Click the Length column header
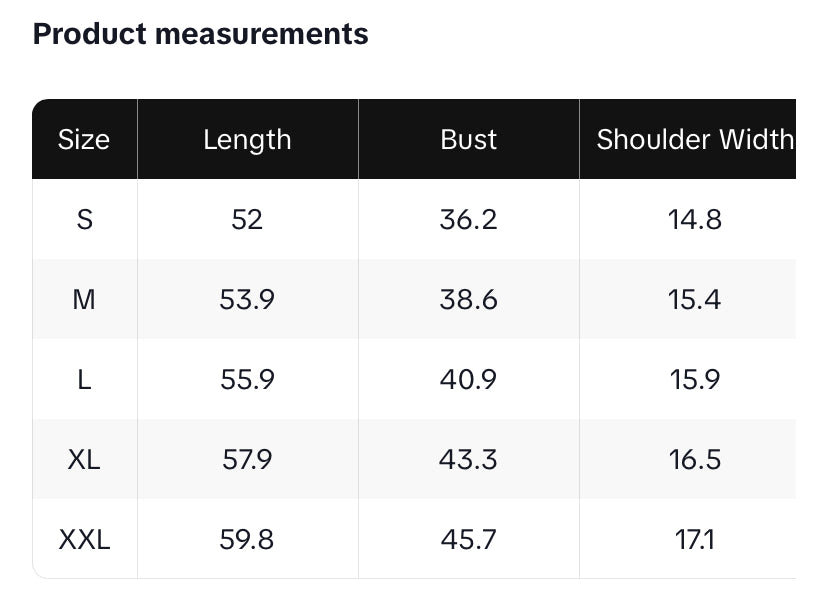This screenshot has width=828, height=601. [x=247, y=140]
